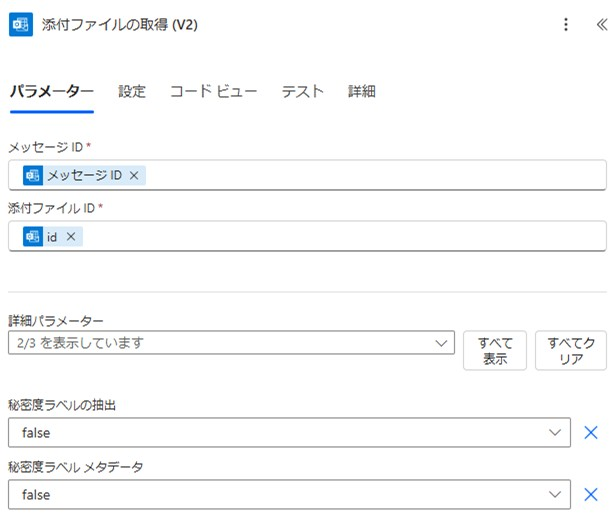The width and height of the screenshot is (616, 525).
Task: Open the 秘密度ラベル メタデータ false dropdown
Action: tap(289, 494)
